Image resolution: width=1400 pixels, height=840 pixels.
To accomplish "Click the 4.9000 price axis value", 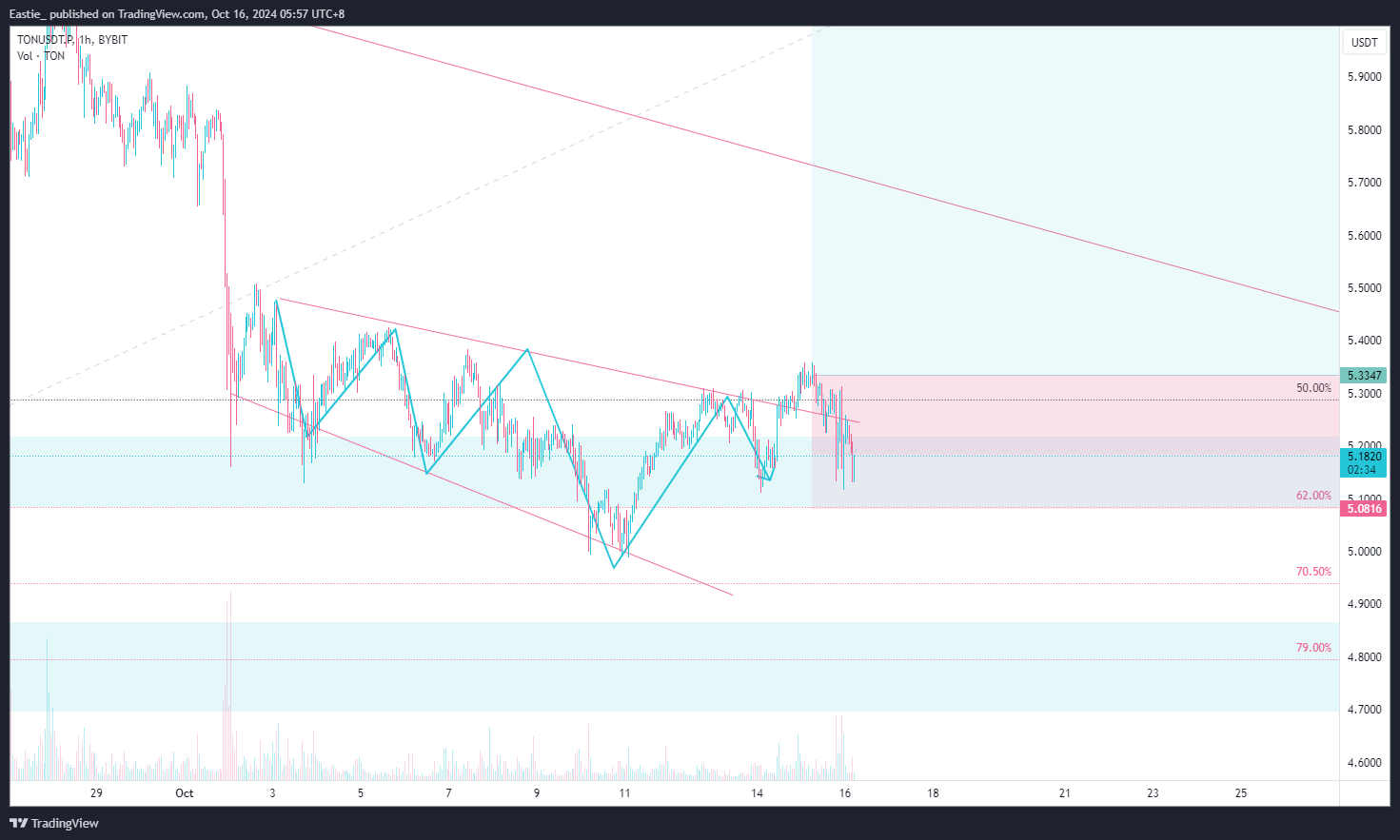I will click(x=1365, y=604).
